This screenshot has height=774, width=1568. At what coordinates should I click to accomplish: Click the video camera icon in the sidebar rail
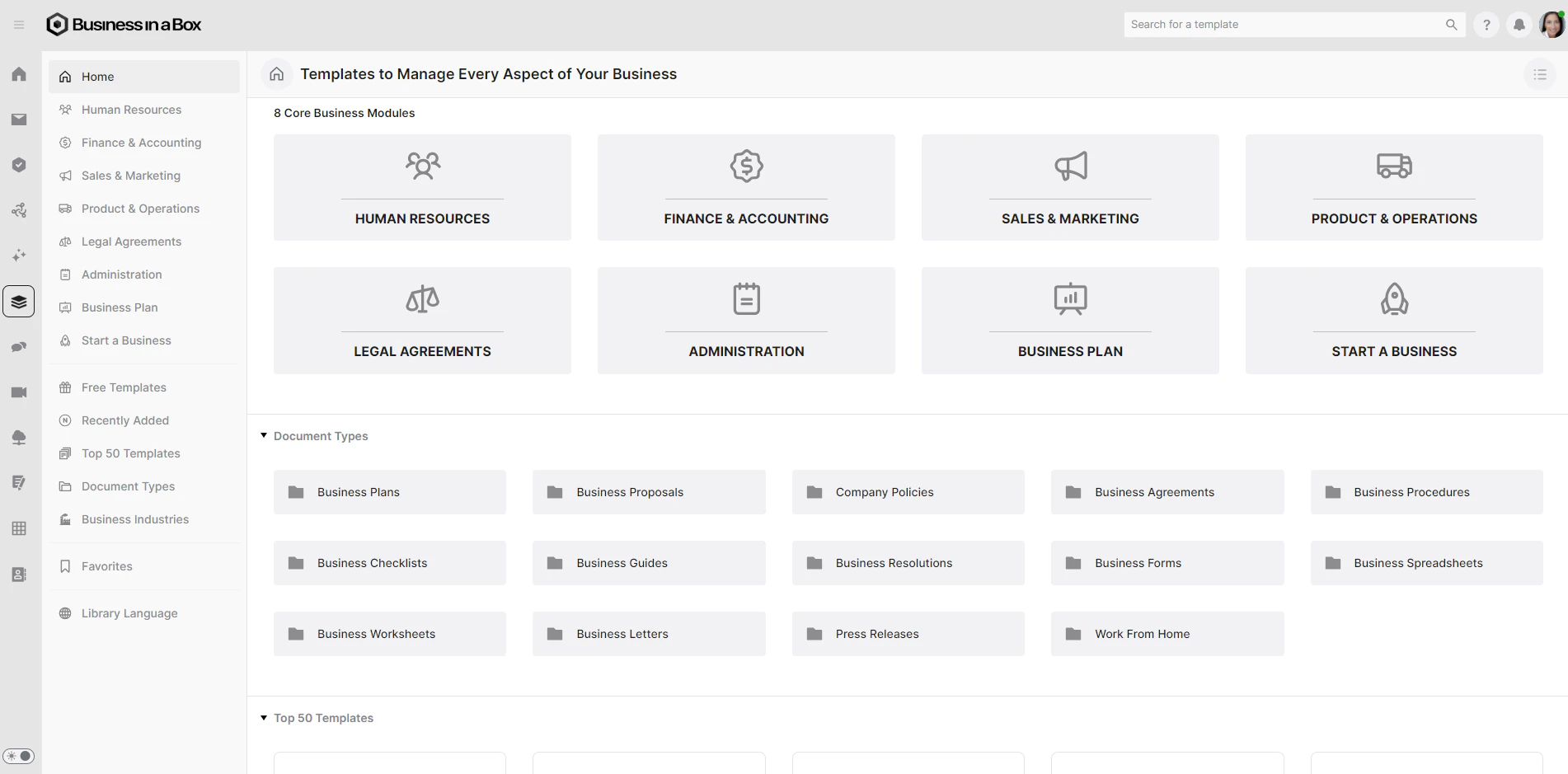pos(19,392)
